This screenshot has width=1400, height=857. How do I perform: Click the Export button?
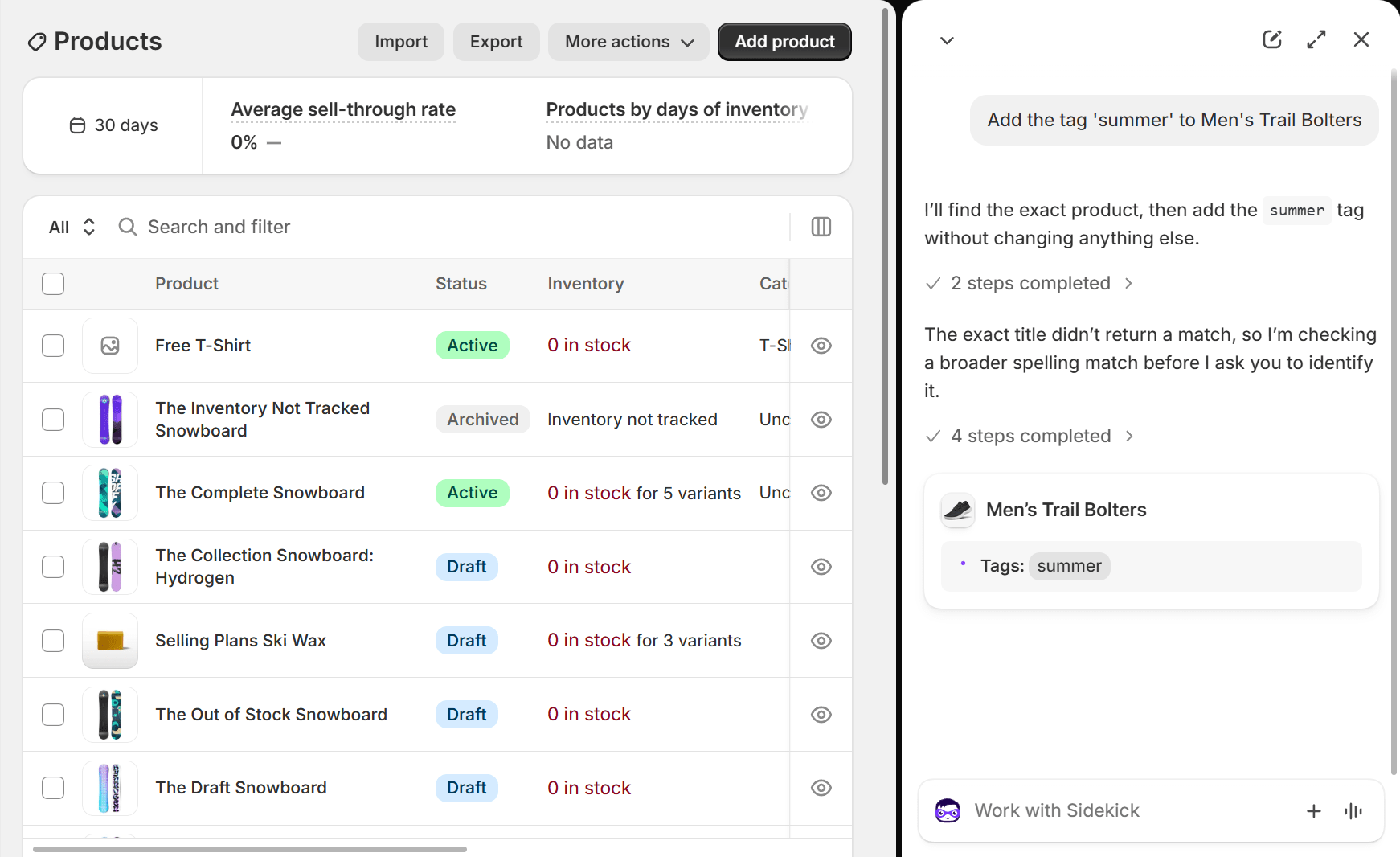(x=497, y=42)
